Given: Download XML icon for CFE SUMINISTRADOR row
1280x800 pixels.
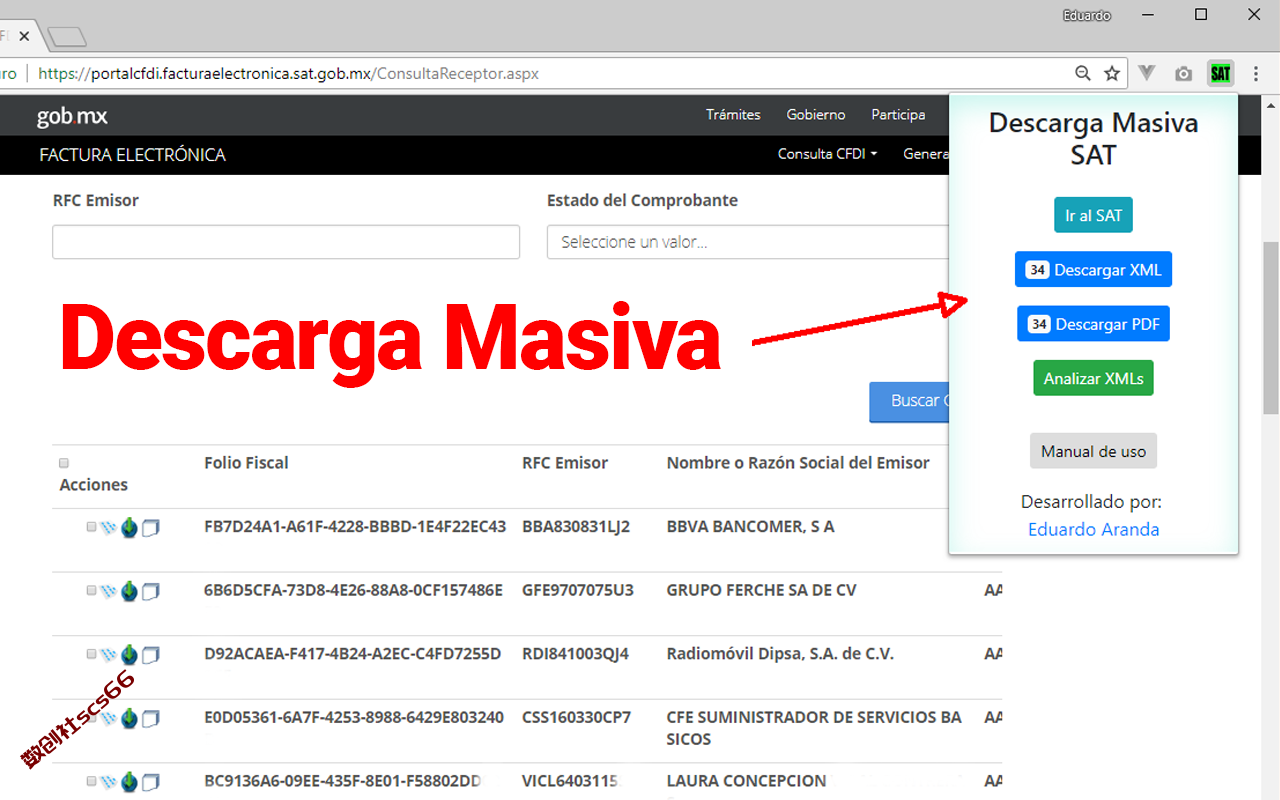Looking at the screenshot, I should 129,718.
